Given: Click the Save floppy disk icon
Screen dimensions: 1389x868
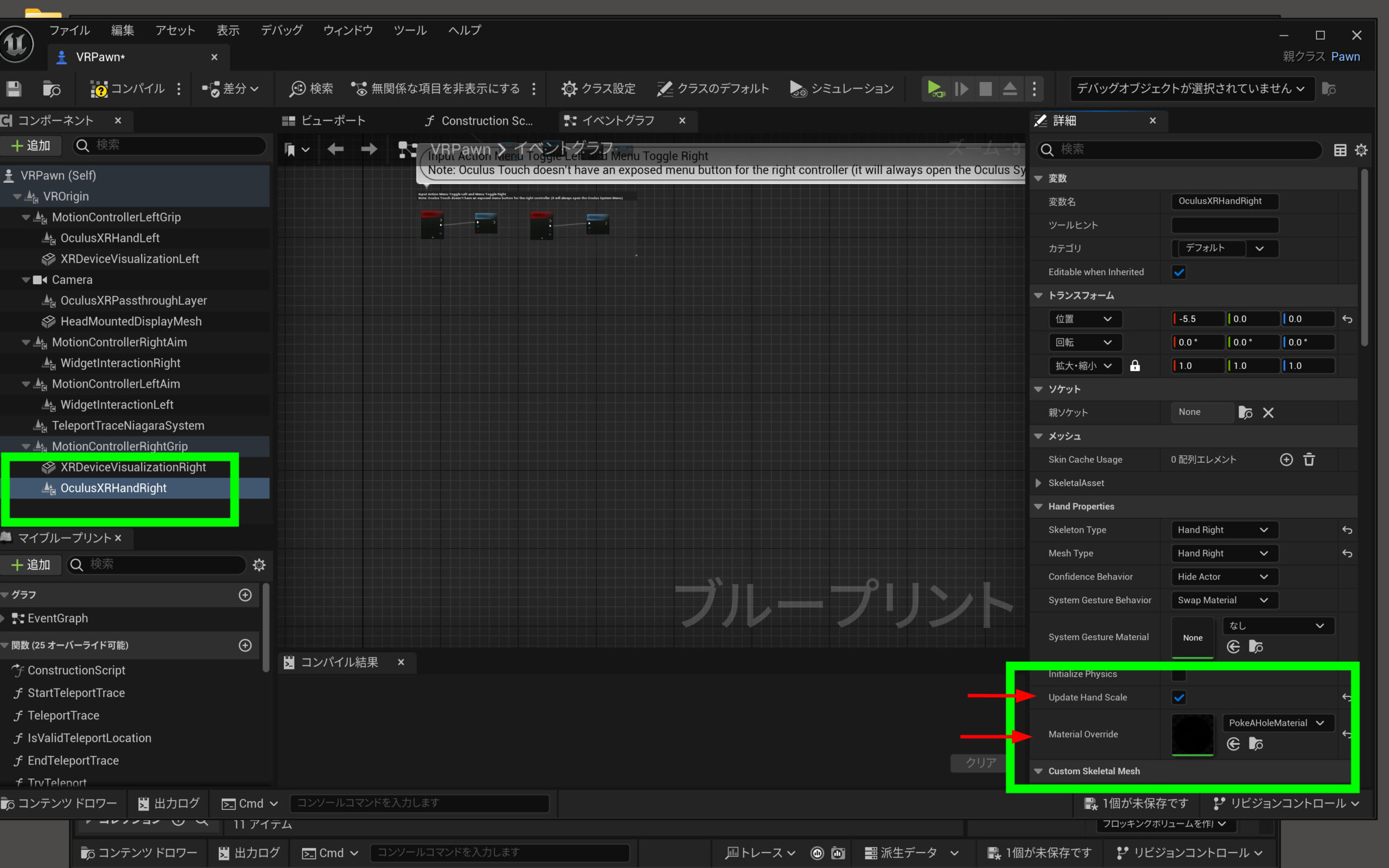Looking at the screenshot, I should coord(14,88).
